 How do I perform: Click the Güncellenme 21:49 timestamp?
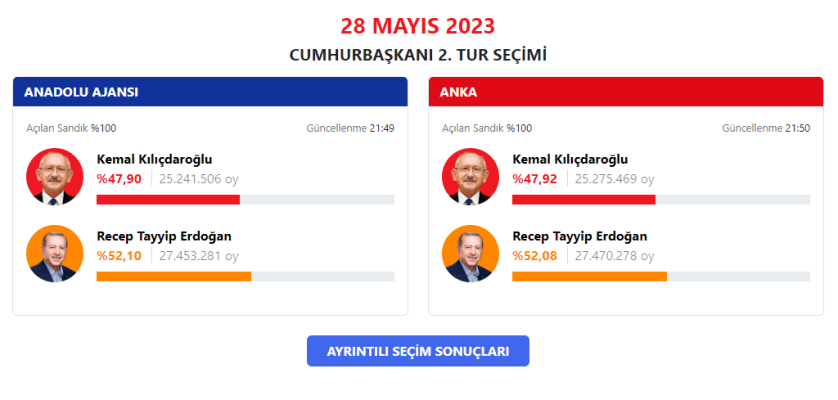pyautogui.click(x=351, y=128)
